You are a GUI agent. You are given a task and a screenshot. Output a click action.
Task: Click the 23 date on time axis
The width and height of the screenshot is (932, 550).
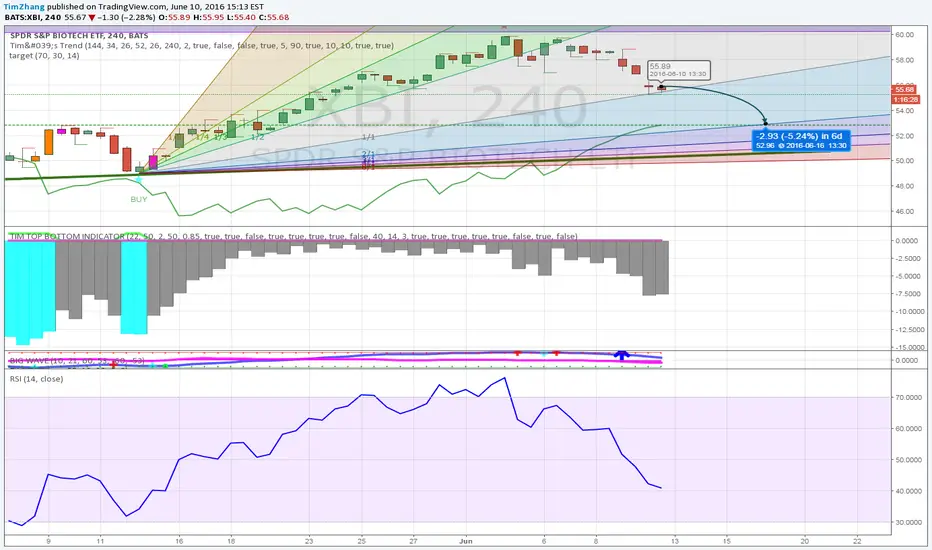point(308,541)
